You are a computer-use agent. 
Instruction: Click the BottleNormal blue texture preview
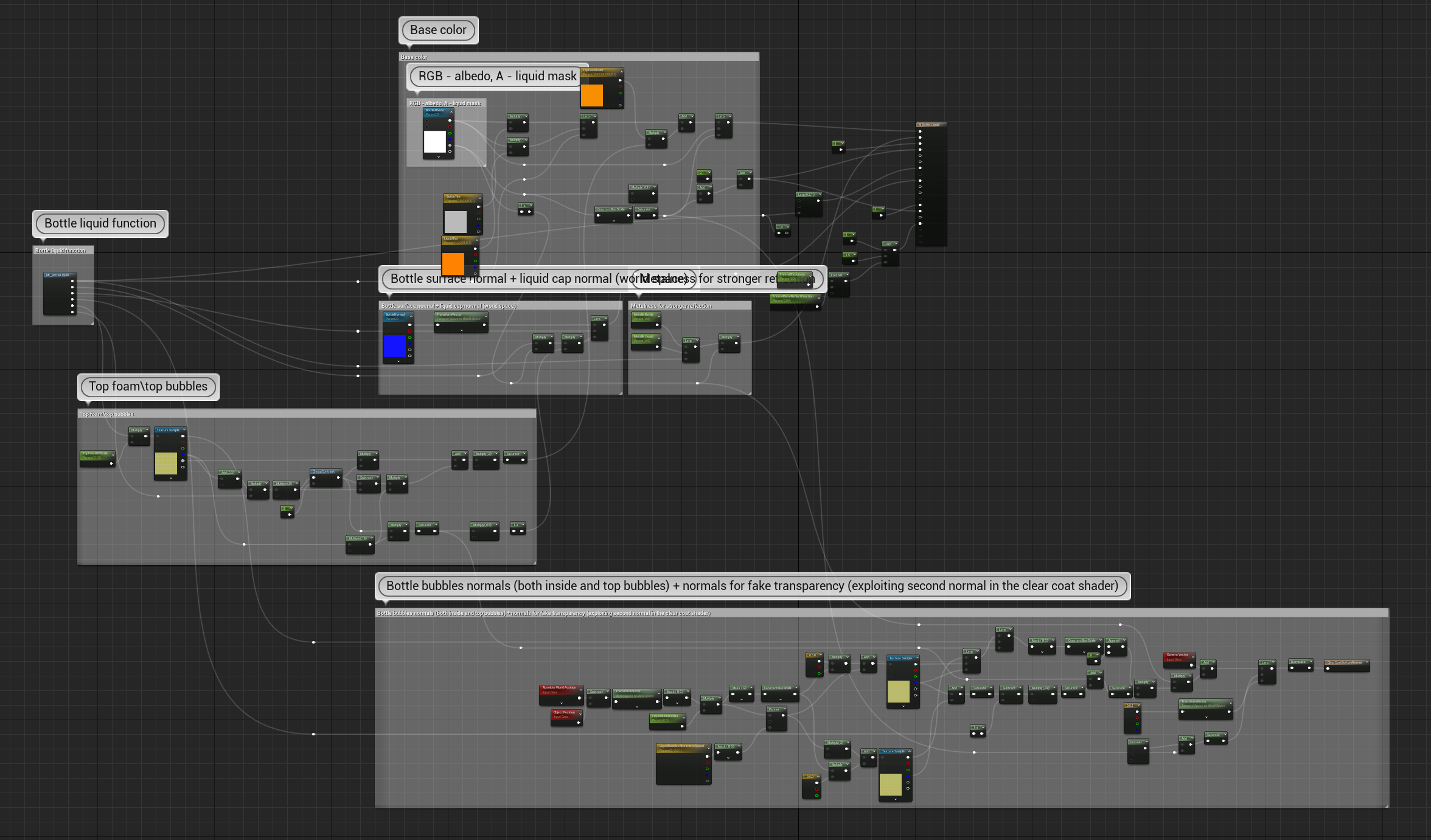394,346
